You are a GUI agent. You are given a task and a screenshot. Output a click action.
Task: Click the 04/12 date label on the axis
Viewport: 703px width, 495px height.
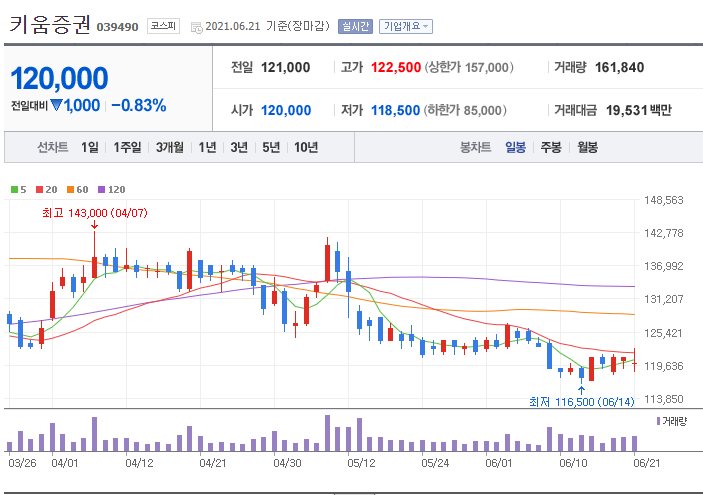[x=139, y=463]
